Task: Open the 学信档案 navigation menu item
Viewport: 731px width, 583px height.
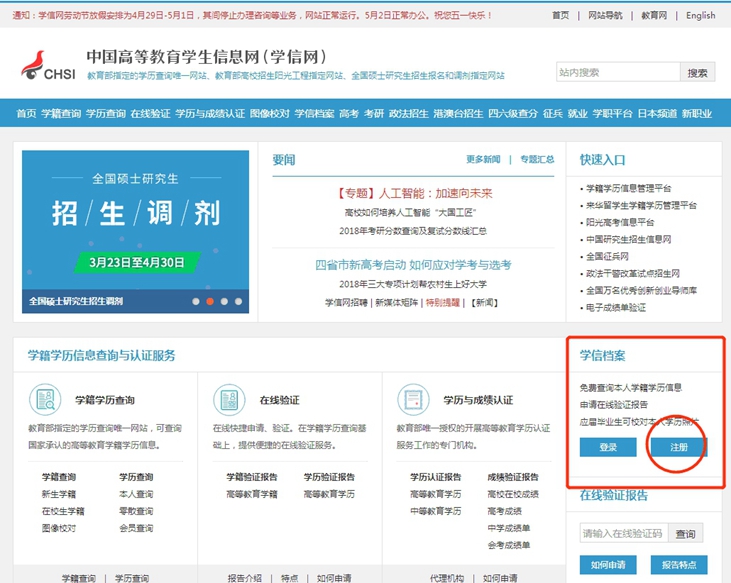Action: [314, 114]
